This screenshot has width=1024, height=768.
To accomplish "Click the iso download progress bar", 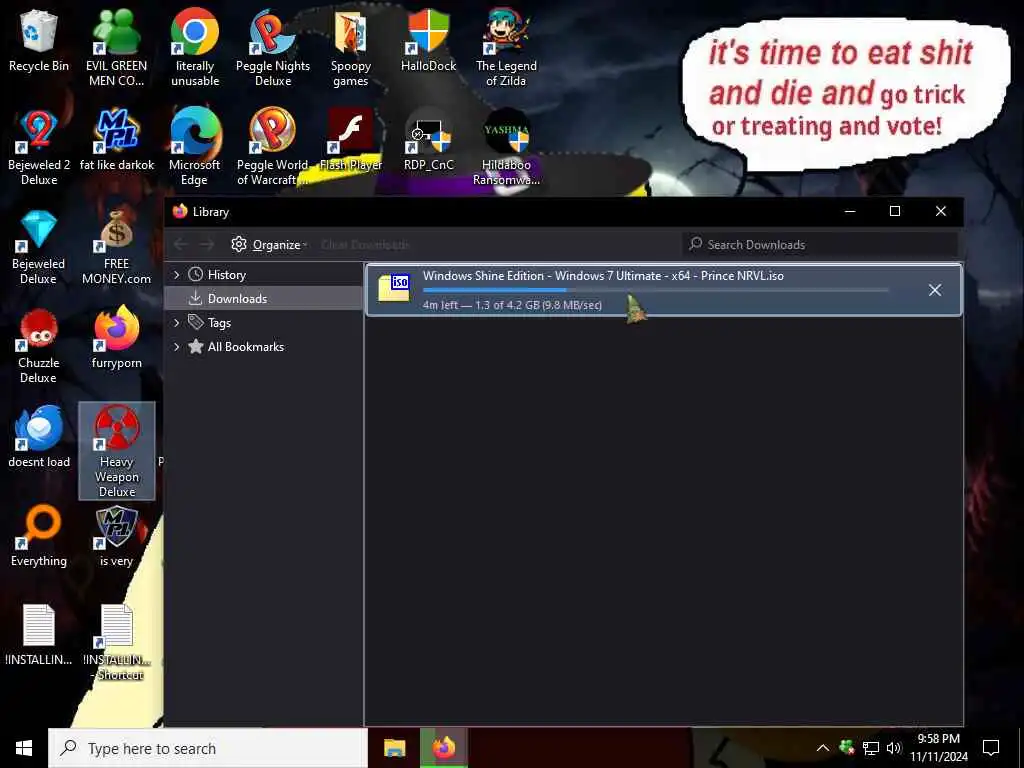I will coord(656,290).
